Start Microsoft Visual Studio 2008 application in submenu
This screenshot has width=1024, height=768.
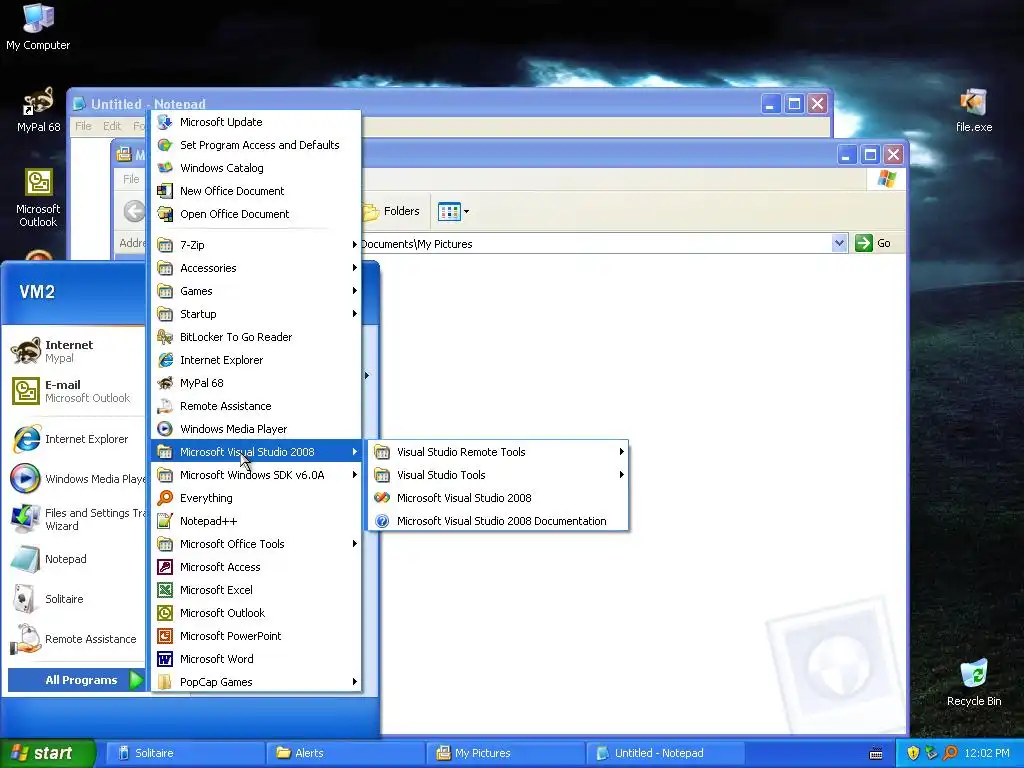pos(498,498)
